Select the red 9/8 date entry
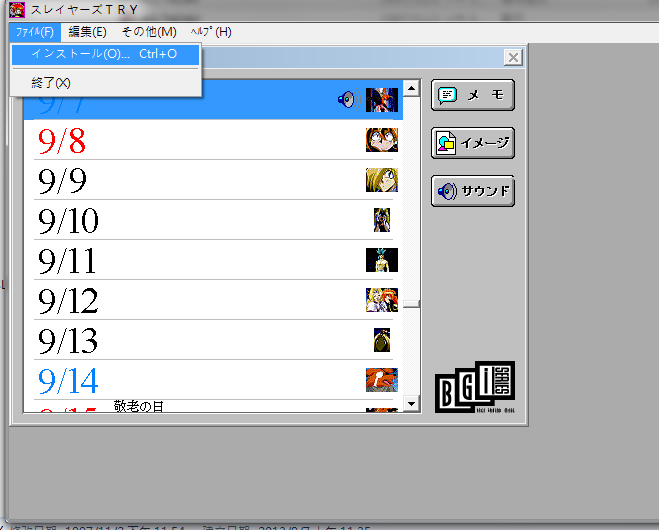The image size is (659, 530). pos(62,141)
